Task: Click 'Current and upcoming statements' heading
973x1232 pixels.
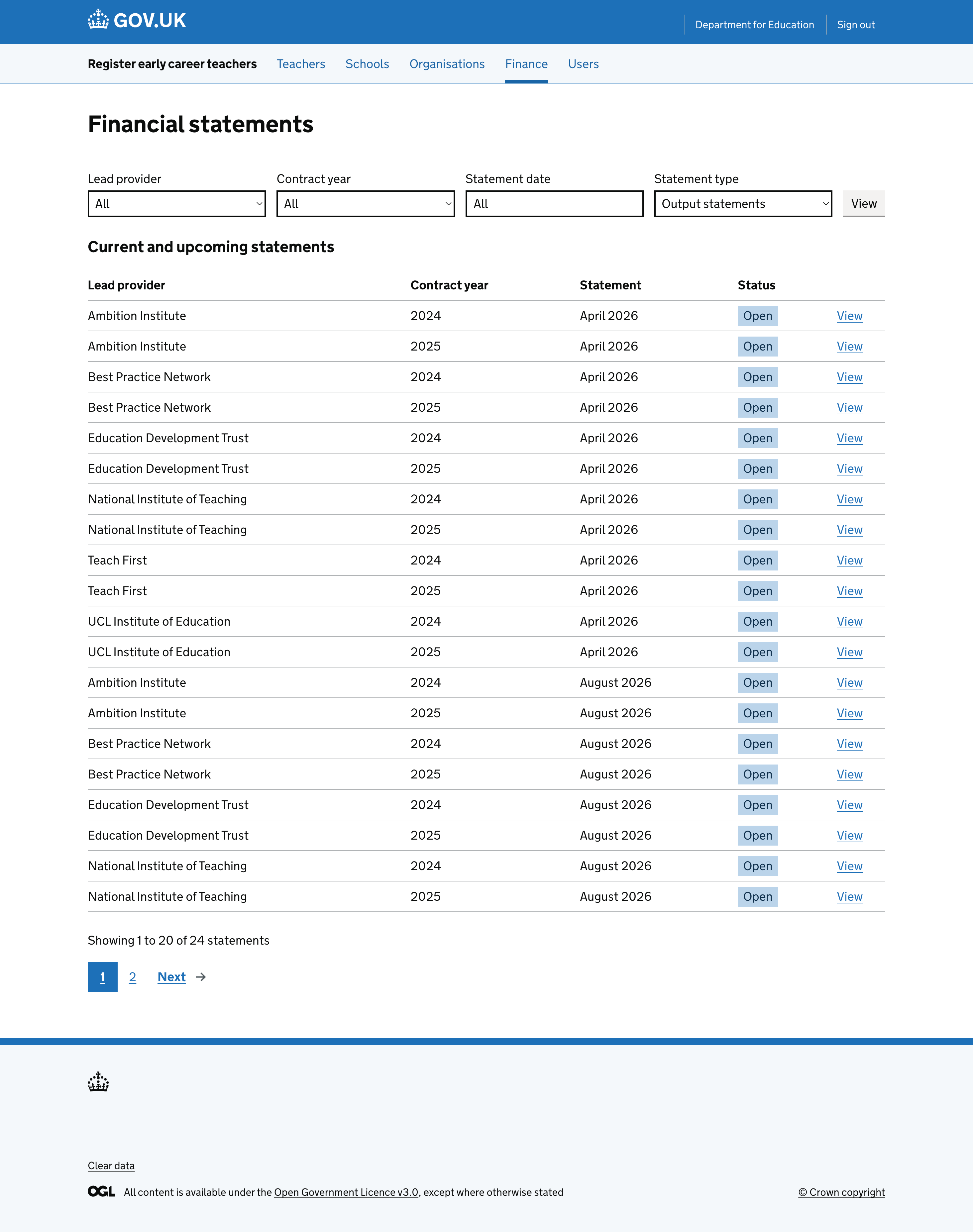Action: [x=211, y=247]
